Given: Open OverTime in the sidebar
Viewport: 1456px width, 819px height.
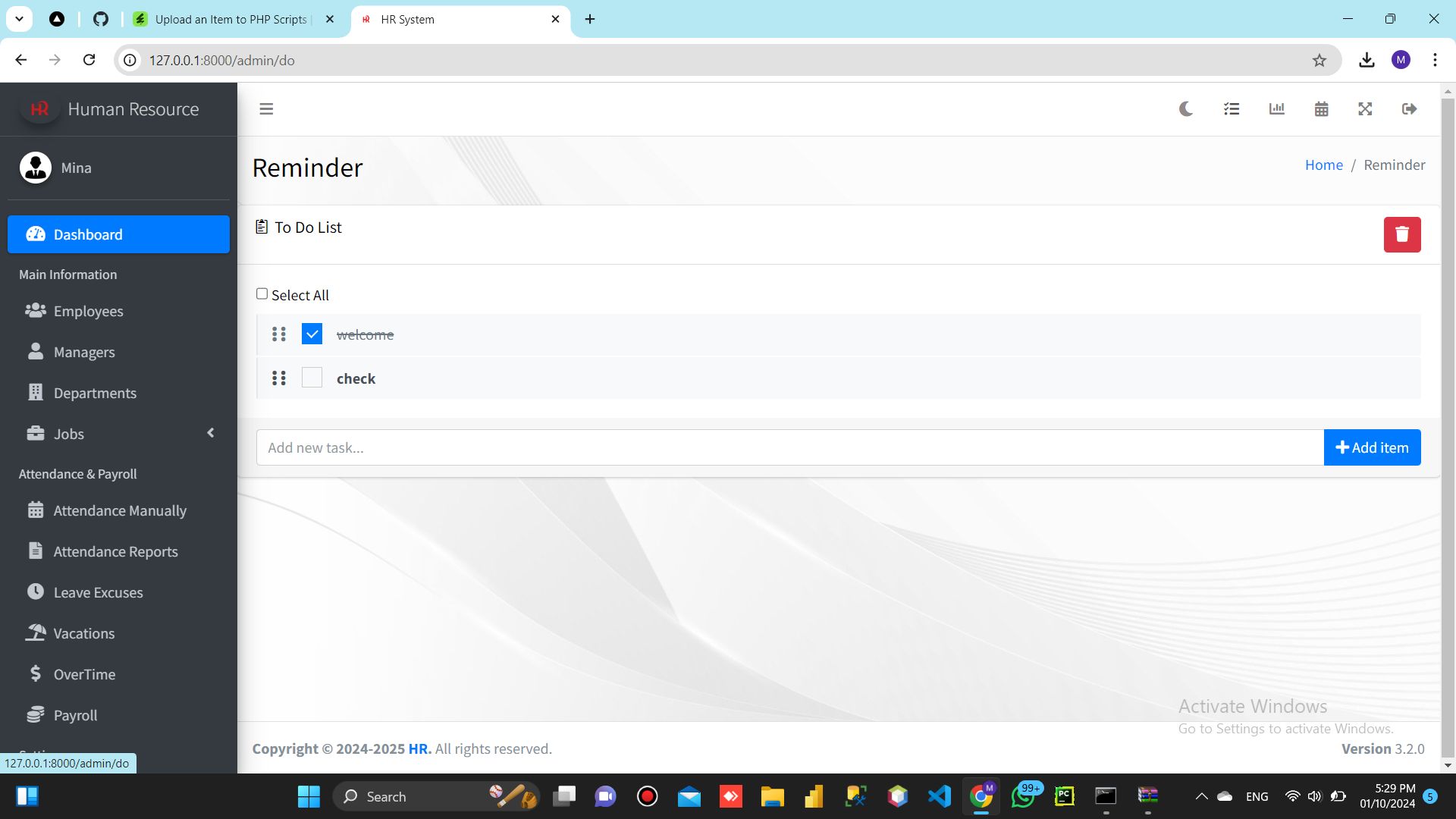Looking at the screenshot, I should point(118,674).
